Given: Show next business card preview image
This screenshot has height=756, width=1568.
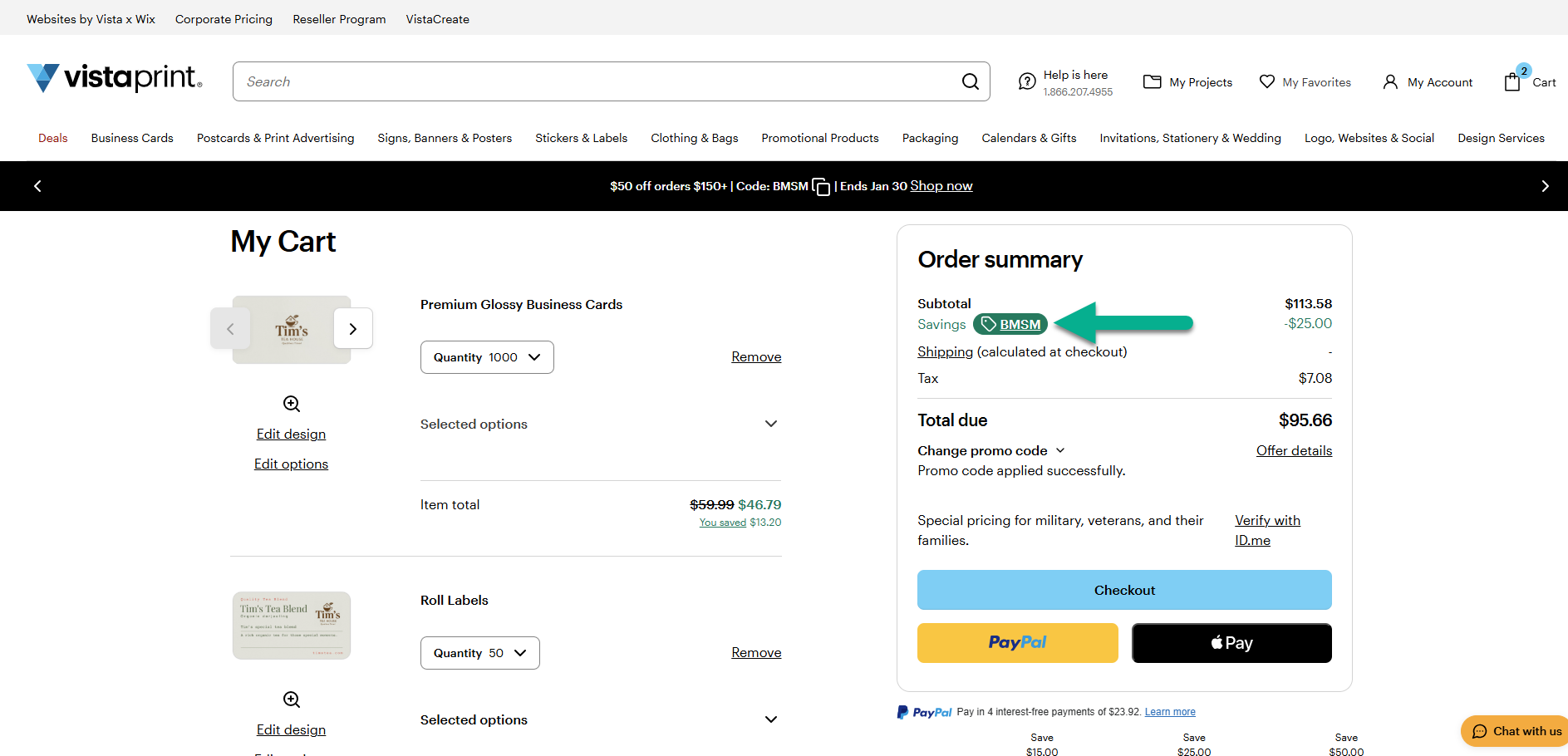Looking at the screenshot, I should point(353,329).
